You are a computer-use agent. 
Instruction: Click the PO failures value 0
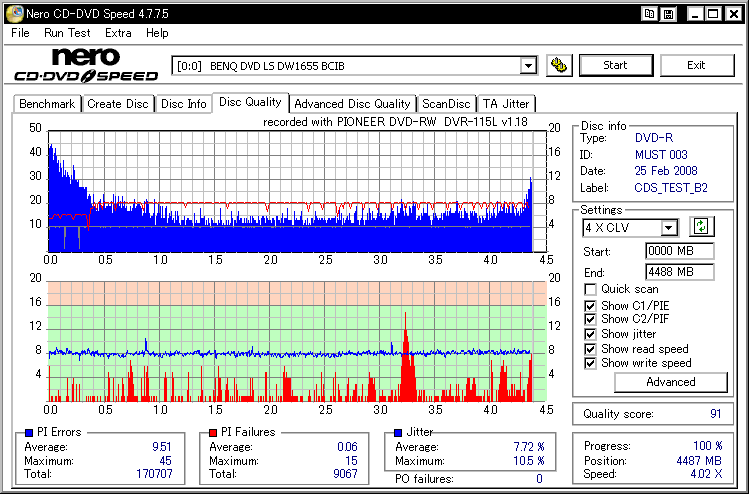click(539, 478)
